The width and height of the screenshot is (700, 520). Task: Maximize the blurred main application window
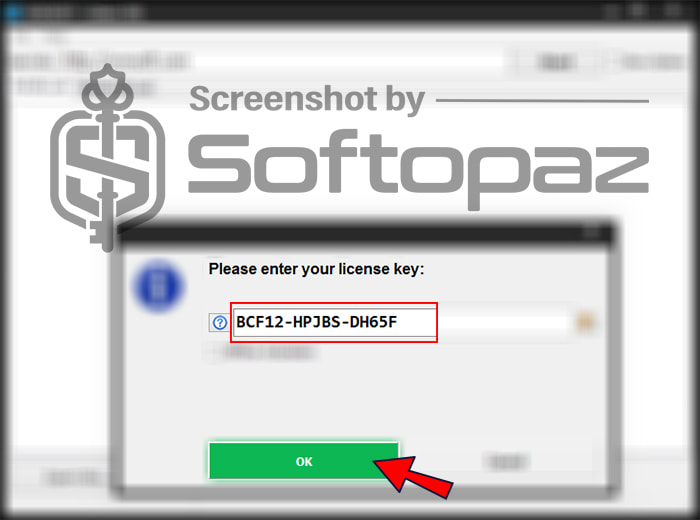tap(639, 10)
